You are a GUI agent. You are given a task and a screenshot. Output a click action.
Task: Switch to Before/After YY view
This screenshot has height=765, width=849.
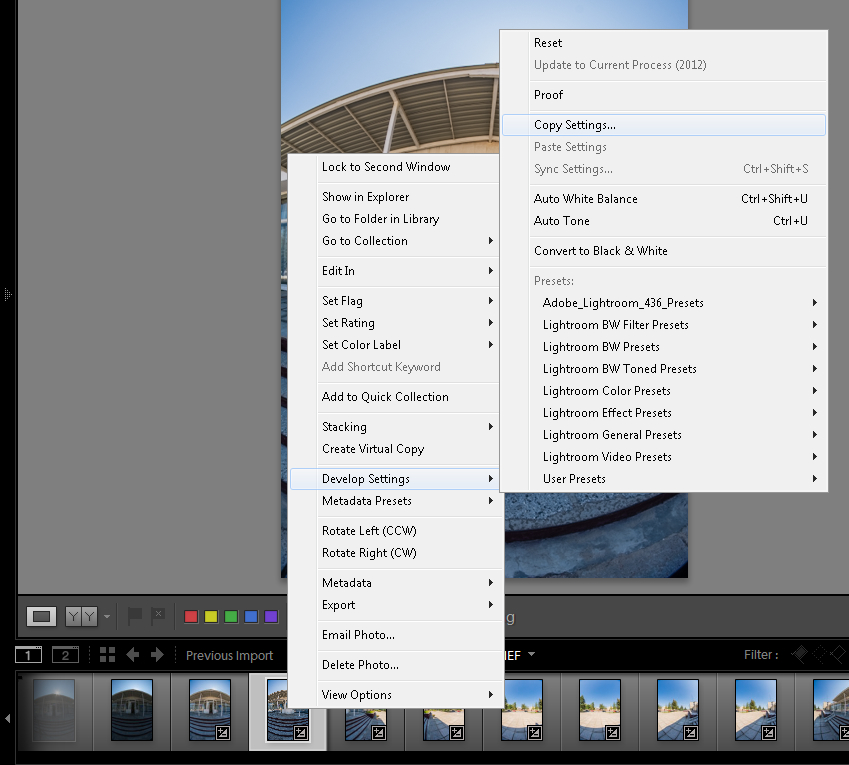(x=81, y=617)
